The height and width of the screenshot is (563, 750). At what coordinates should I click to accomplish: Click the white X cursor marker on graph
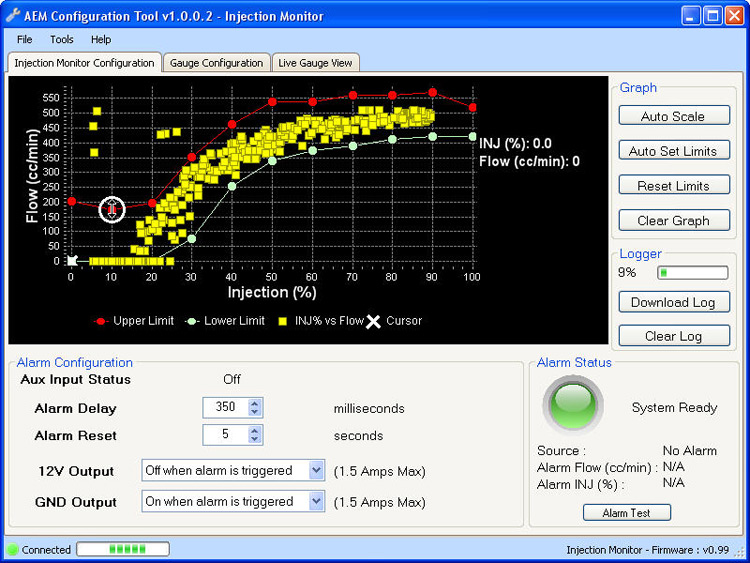pos(71,261)
